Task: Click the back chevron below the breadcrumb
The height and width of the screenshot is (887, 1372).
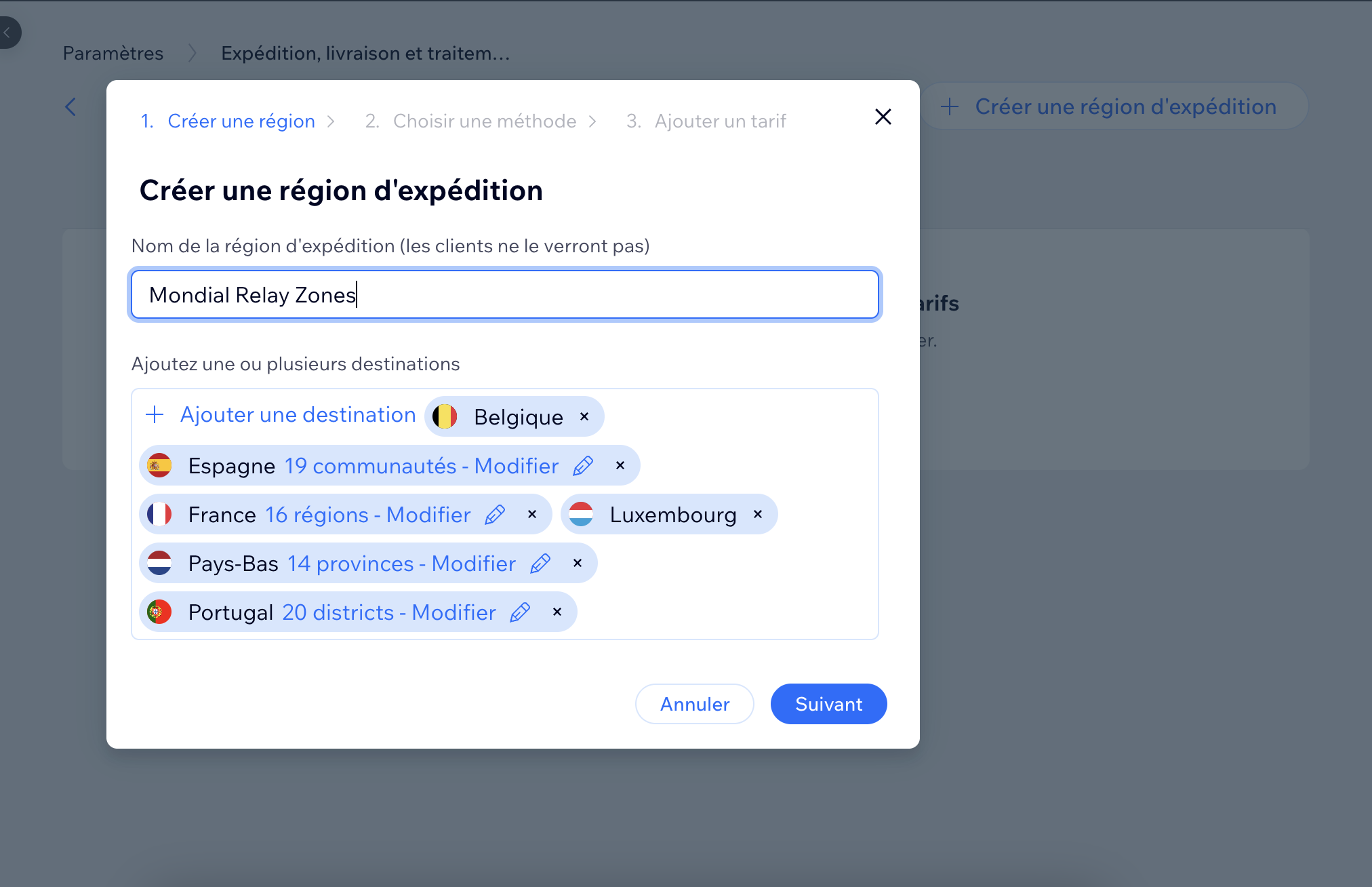Action: (x=71, y=106)
